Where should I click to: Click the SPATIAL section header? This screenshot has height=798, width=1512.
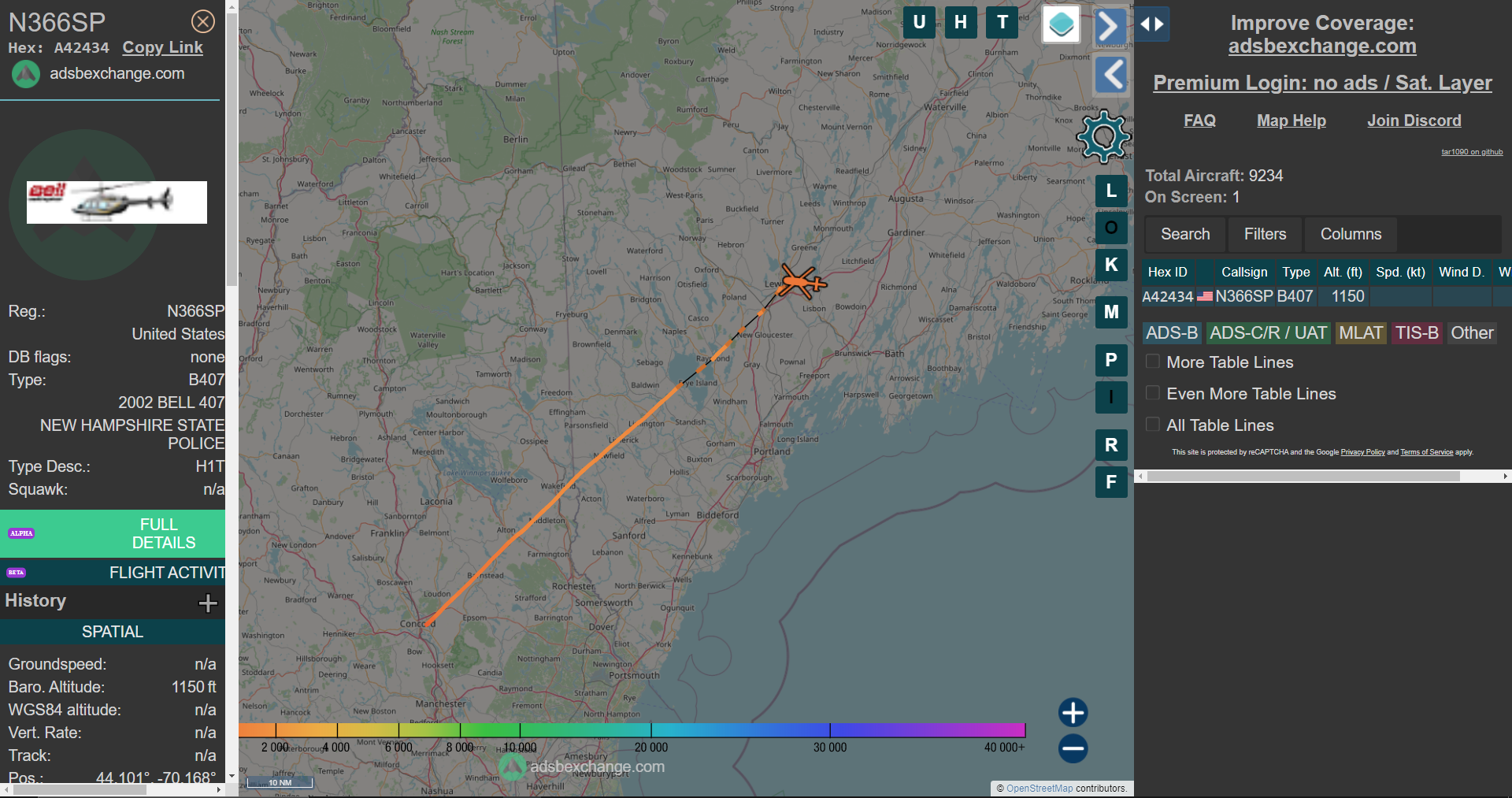pos(113,632)
